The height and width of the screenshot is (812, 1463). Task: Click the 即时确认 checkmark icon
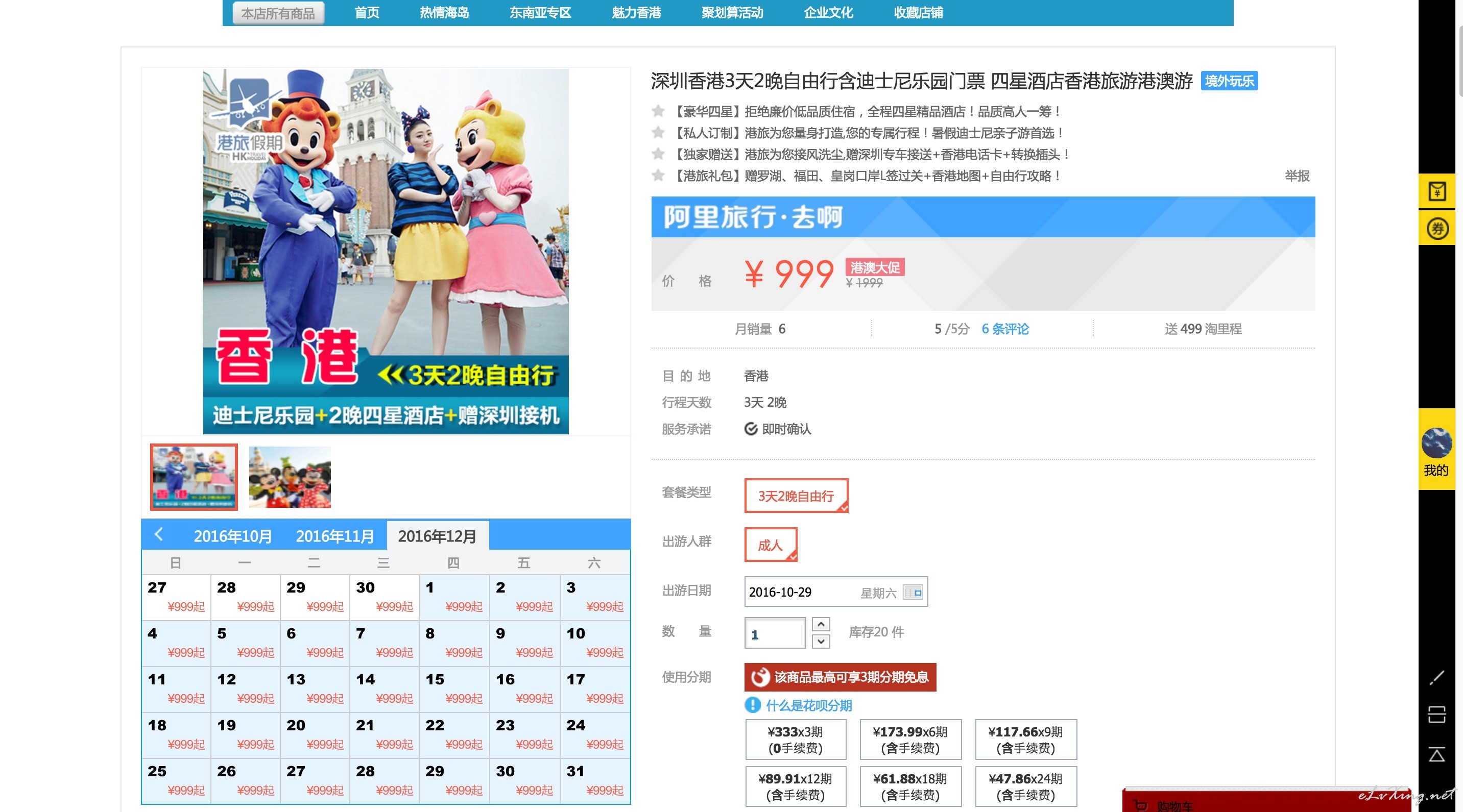coord(751,429)
